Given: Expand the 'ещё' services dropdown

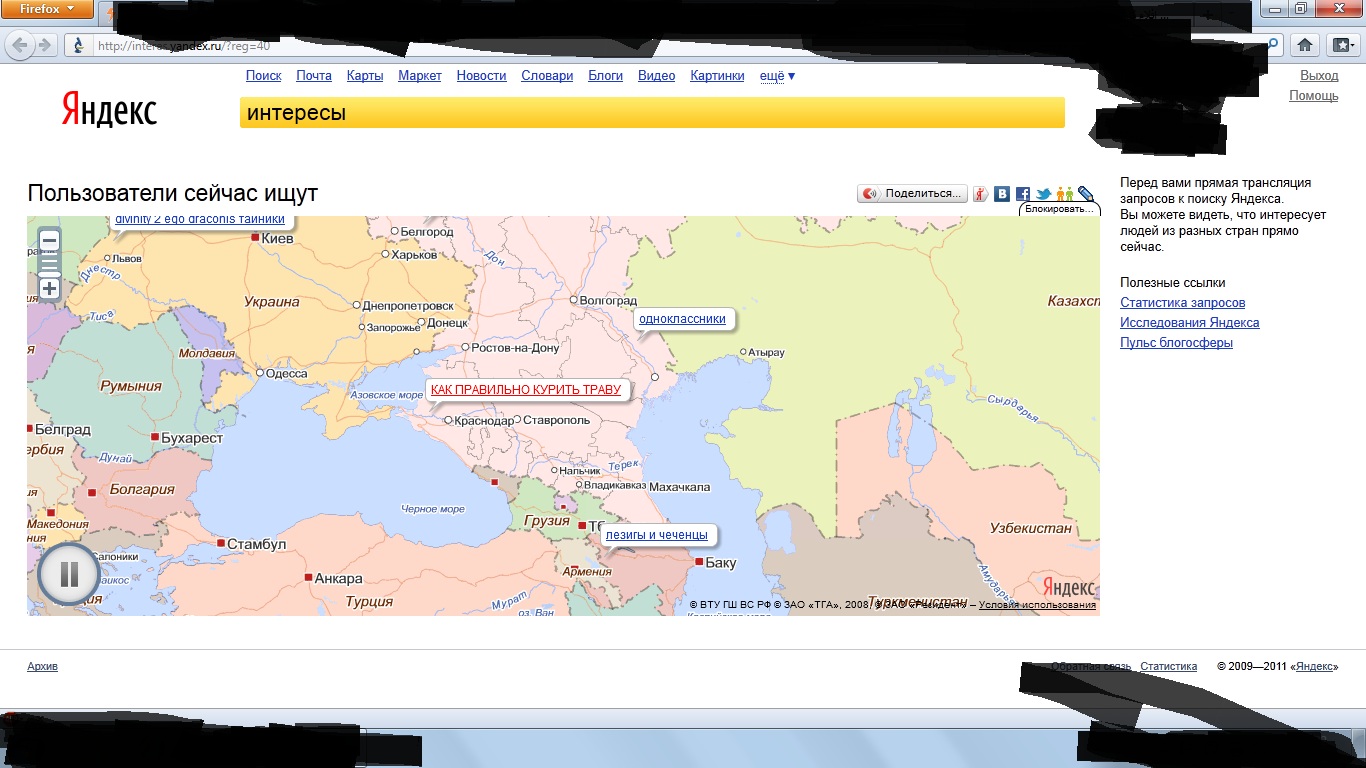Looking at the screenshot, I should pyautogui.click(x=777, y=76).
